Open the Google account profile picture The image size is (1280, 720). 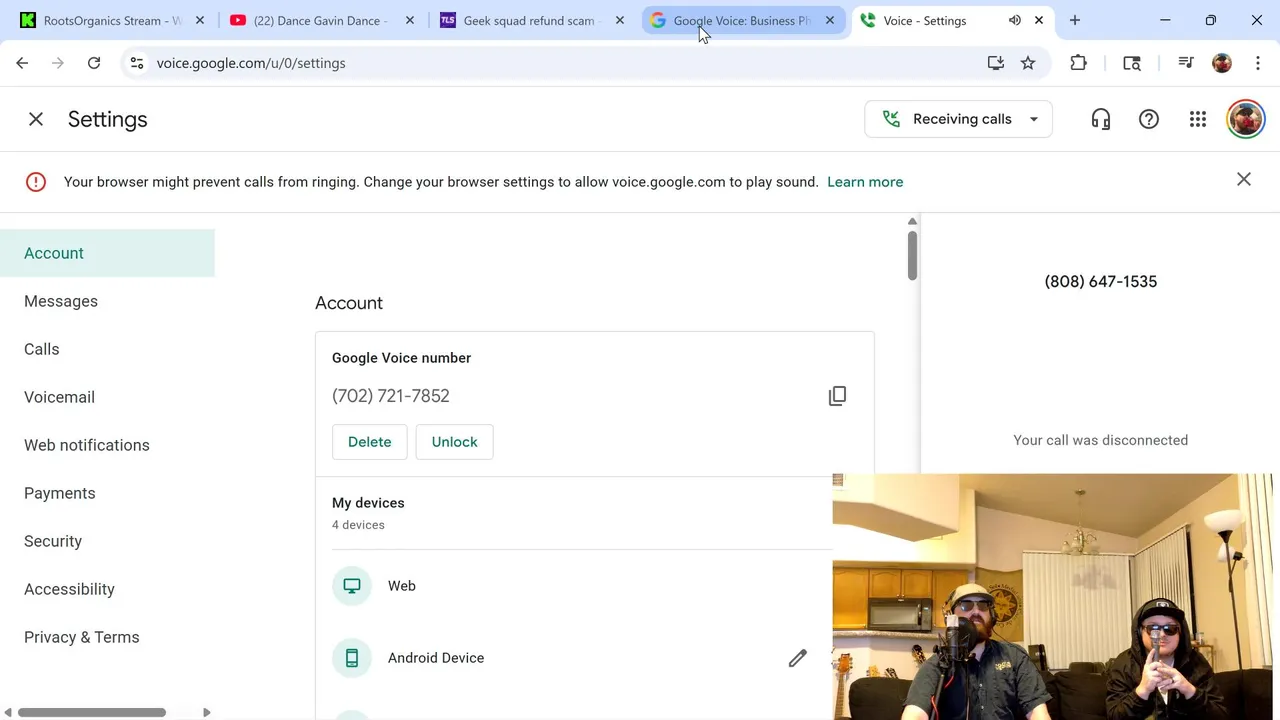(1246, 119)
